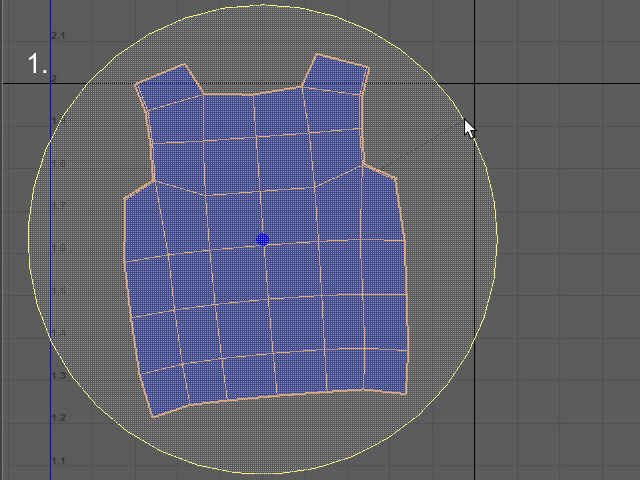Screen dimensions: 640x480
Task: Select the neckline center vertex between the straps
Action: tap(253, 95)
